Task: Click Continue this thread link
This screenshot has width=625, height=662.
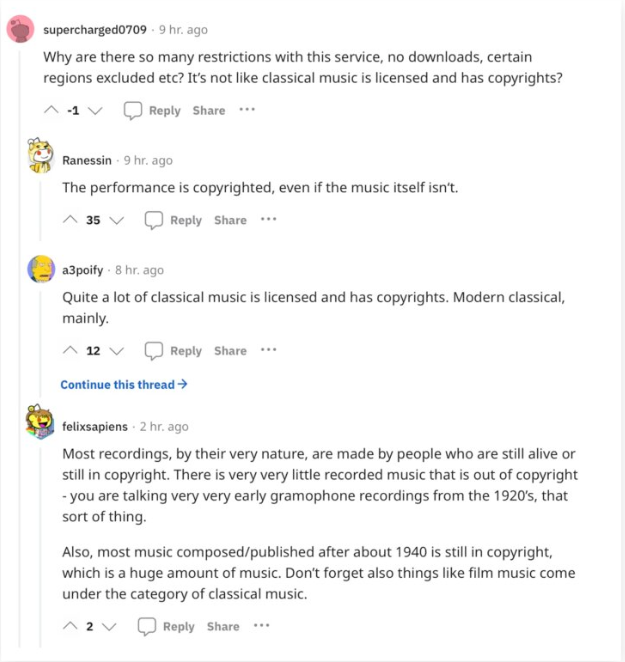Action: [x=124, y=384]
